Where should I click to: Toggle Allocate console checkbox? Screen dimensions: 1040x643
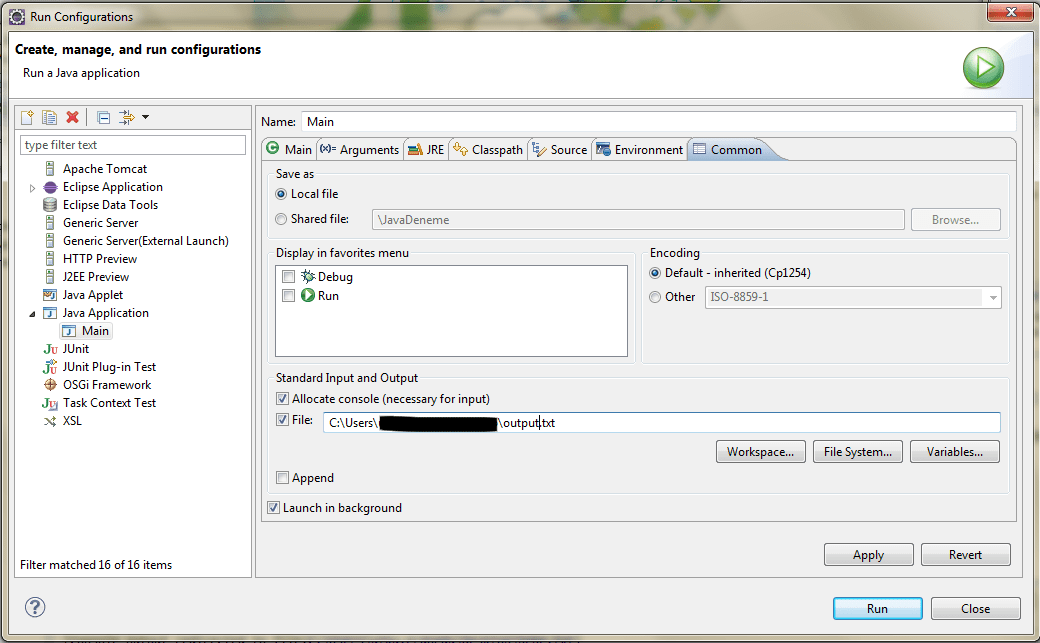pos(283,399)
